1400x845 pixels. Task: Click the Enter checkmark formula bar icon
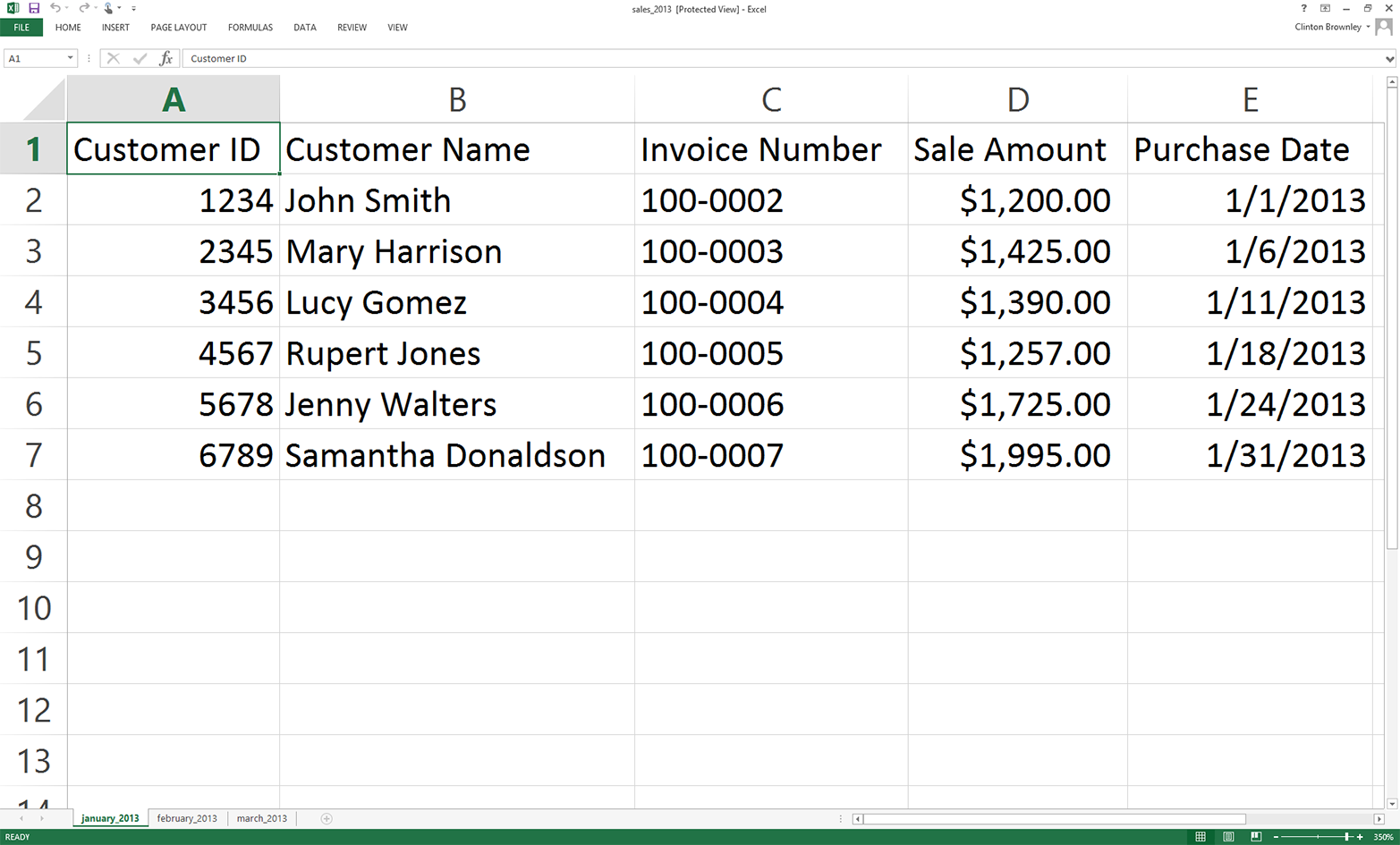pos(140,58)
